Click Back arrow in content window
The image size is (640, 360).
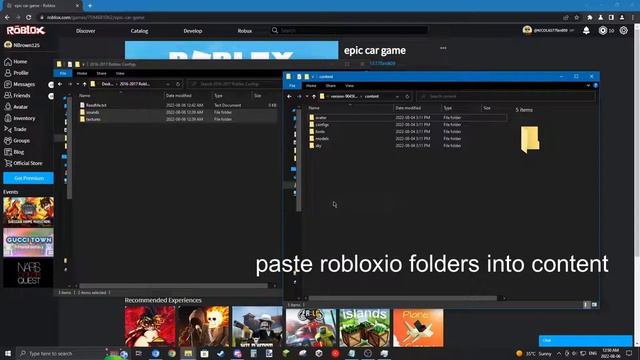pos(289,97)
